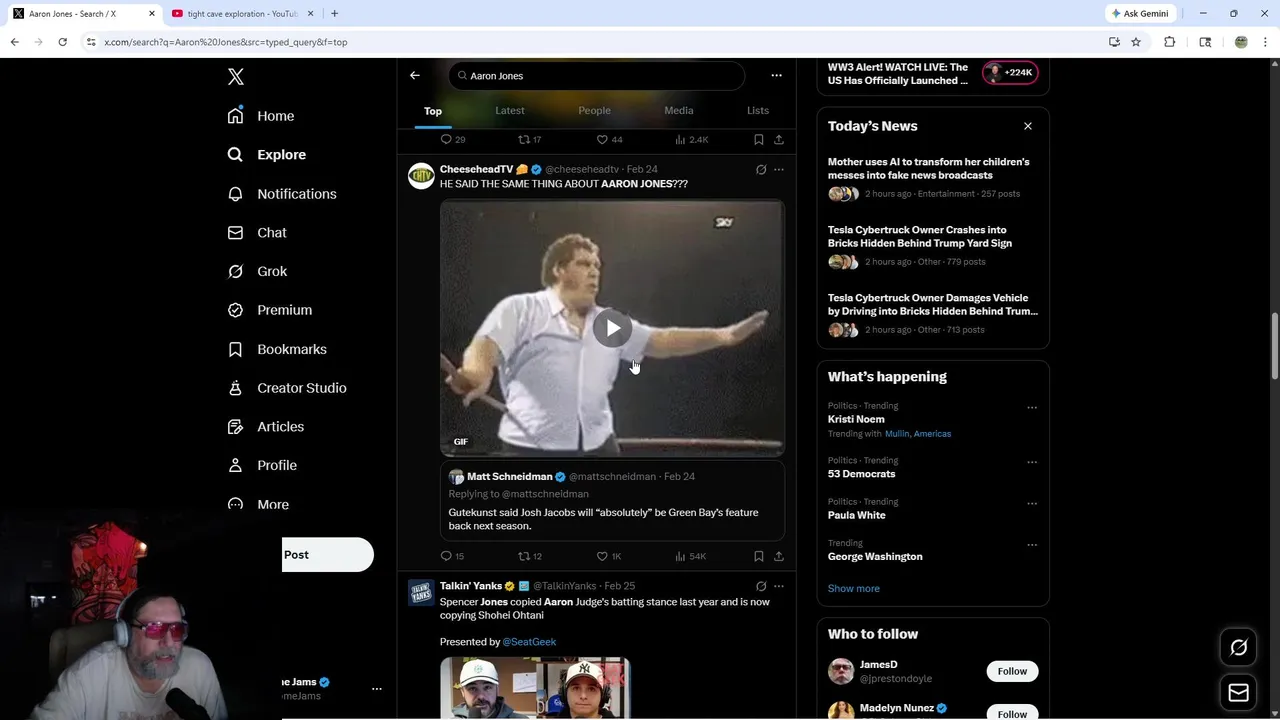Open the @SeatGeek mention link
Viewport: 1280px width, 720px height.
[529, 642]
